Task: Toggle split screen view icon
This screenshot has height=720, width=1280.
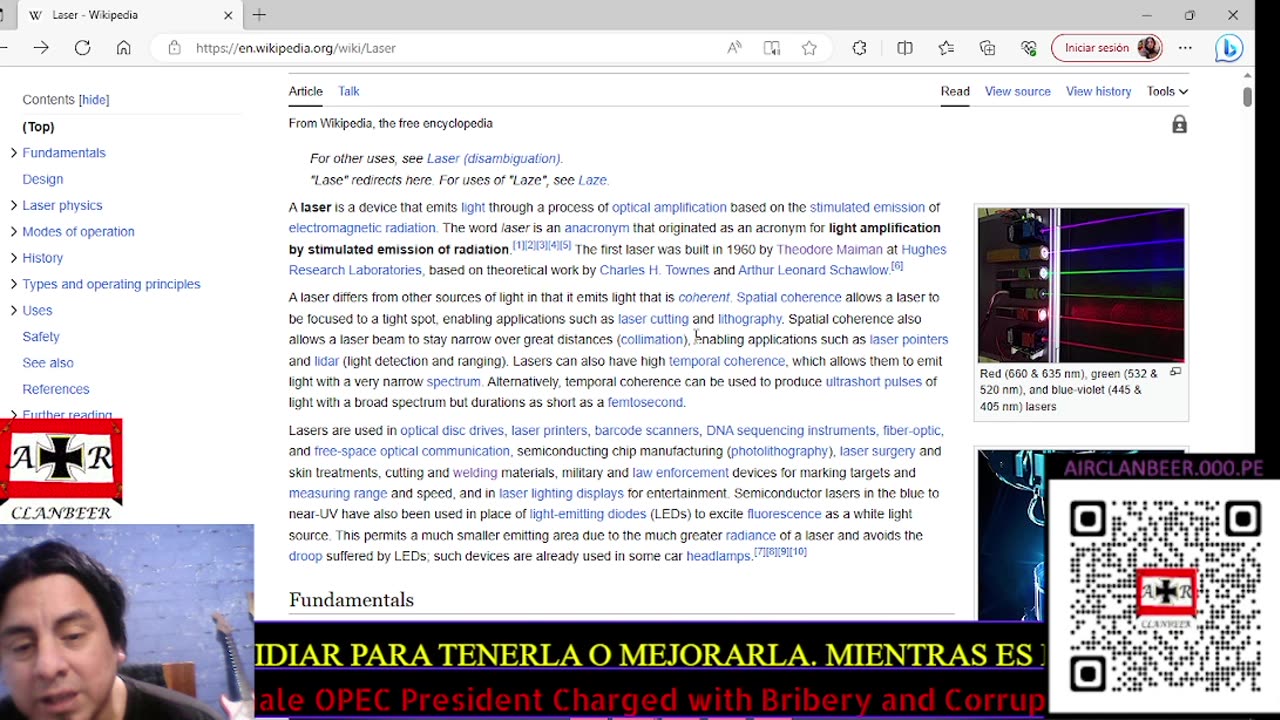Action: pos(904,48)
